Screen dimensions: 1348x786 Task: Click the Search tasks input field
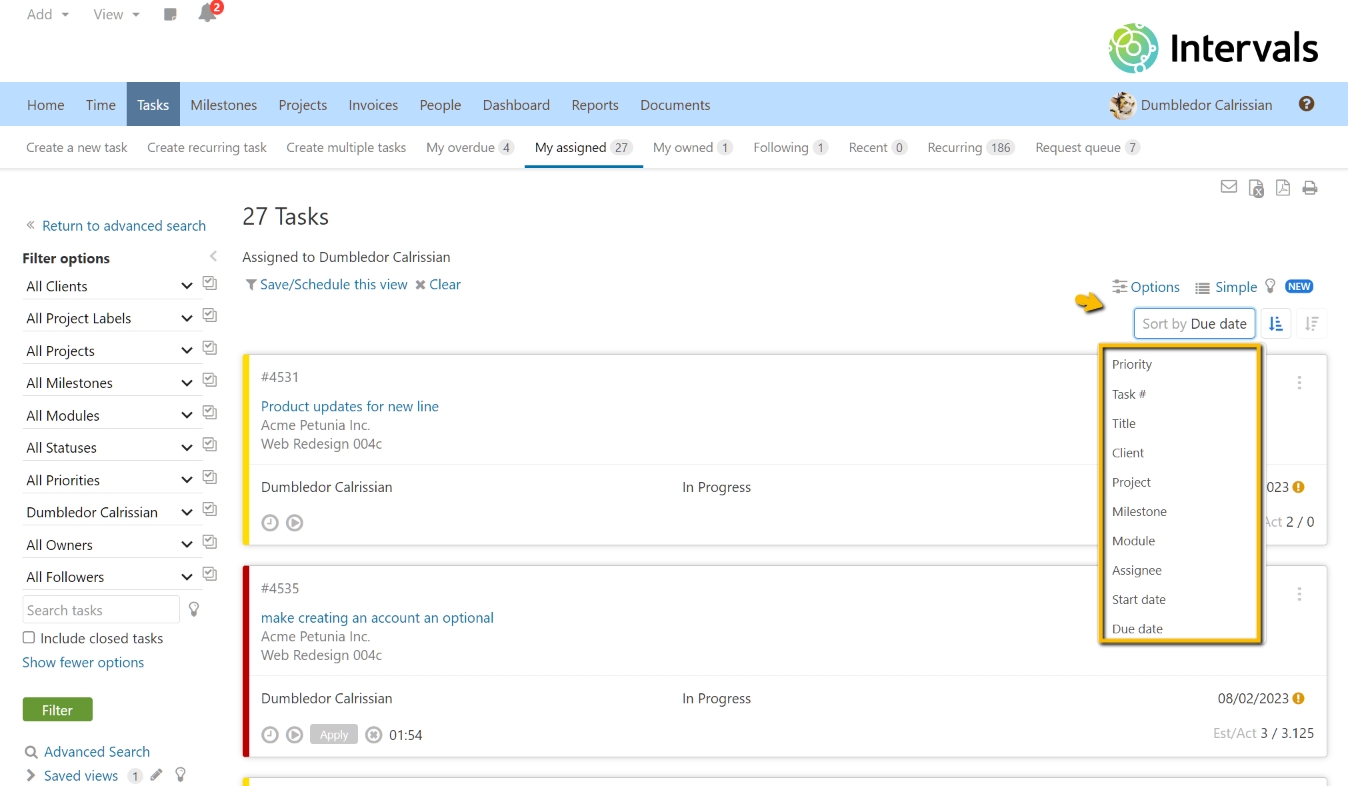(100, 610)
